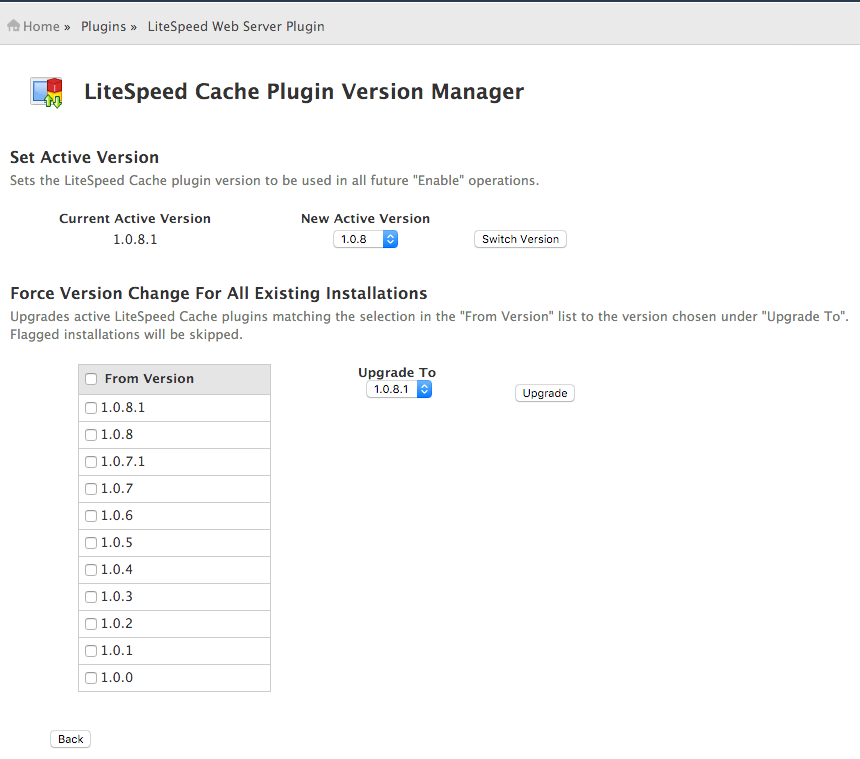Tick the 1.0.2 version checkbox
This screenshot has width=860, height=759.
pos(91,624)
